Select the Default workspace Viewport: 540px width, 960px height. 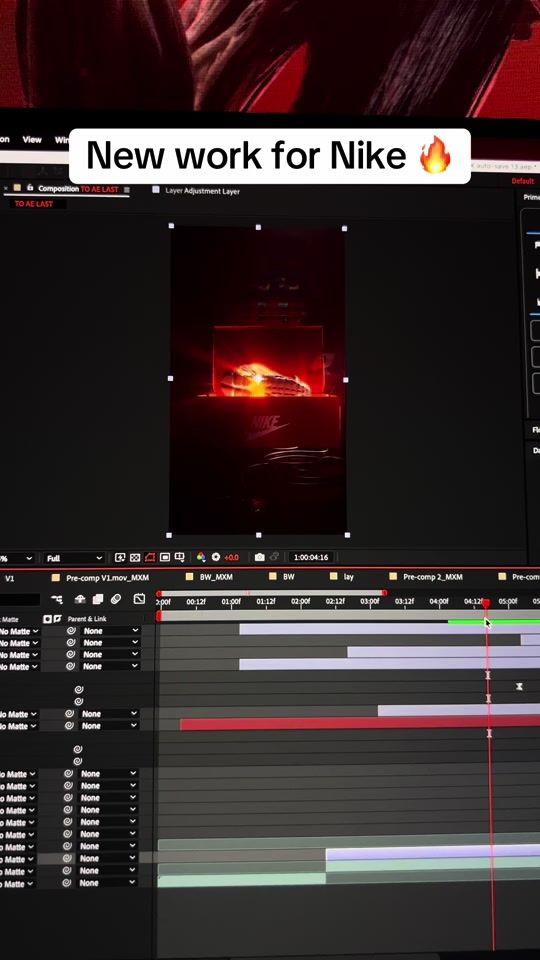(x=523, y=181)
